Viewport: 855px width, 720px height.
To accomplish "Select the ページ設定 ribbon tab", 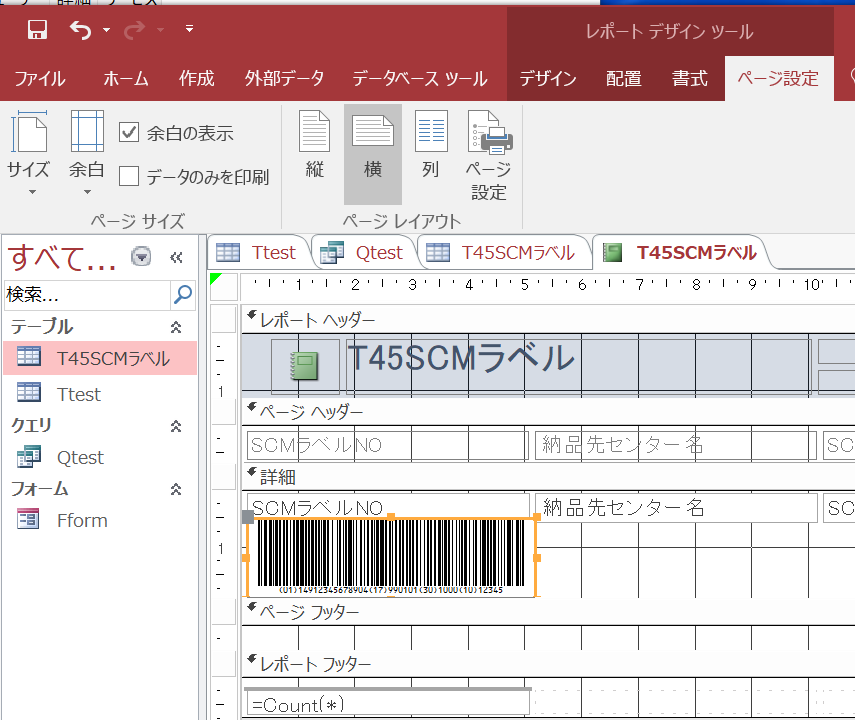I will click(x=778, y=79).
